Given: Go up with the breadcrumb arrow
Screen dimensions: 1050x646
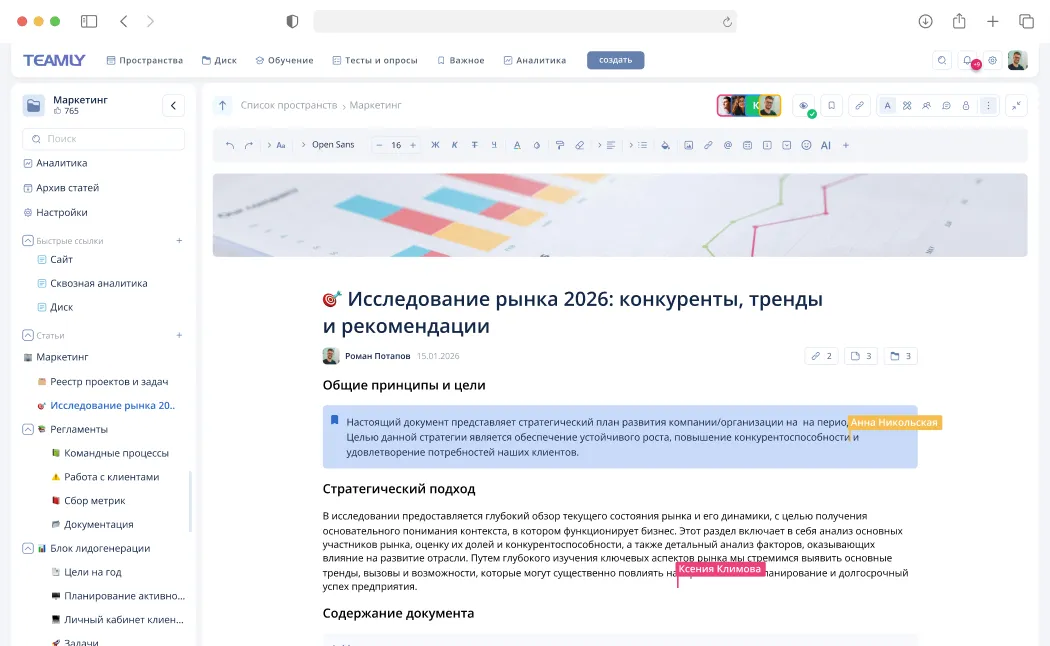Looking at the screenshot, I should tap(223, 105).
